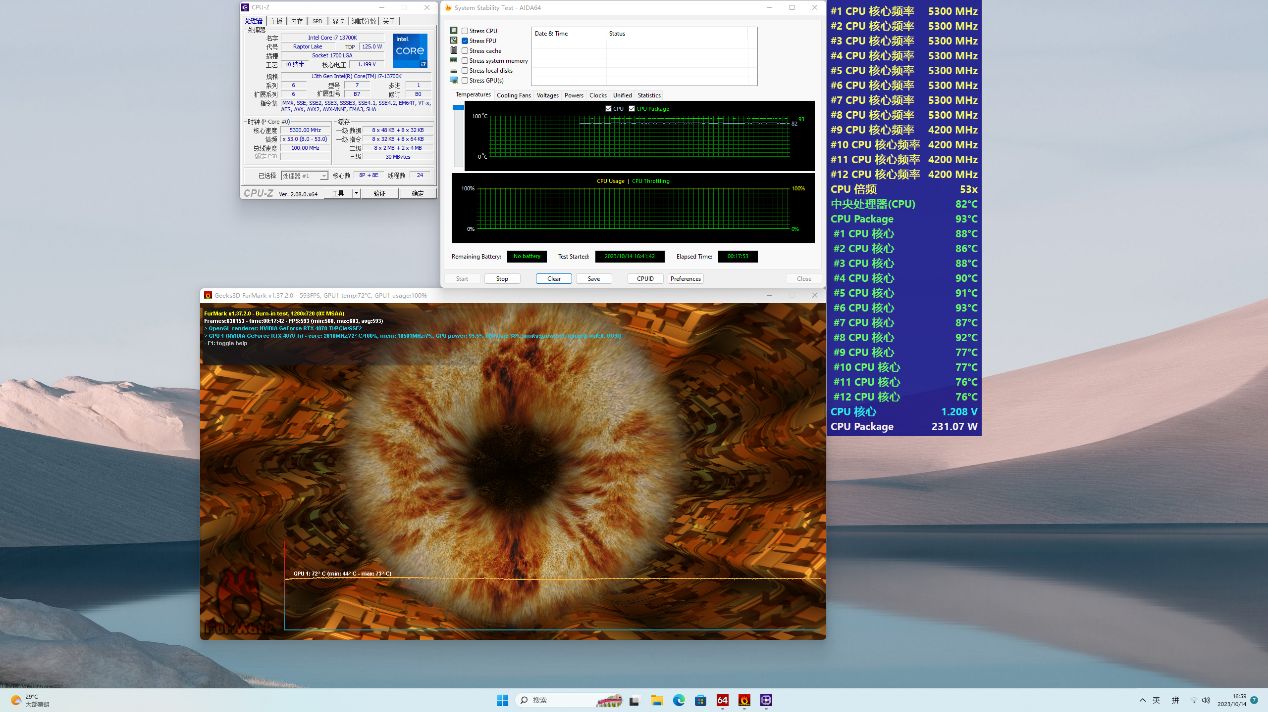Expand the CPU-Z tools dropdown arrow
Screen dimensions: 1268x712
(356, 193)
